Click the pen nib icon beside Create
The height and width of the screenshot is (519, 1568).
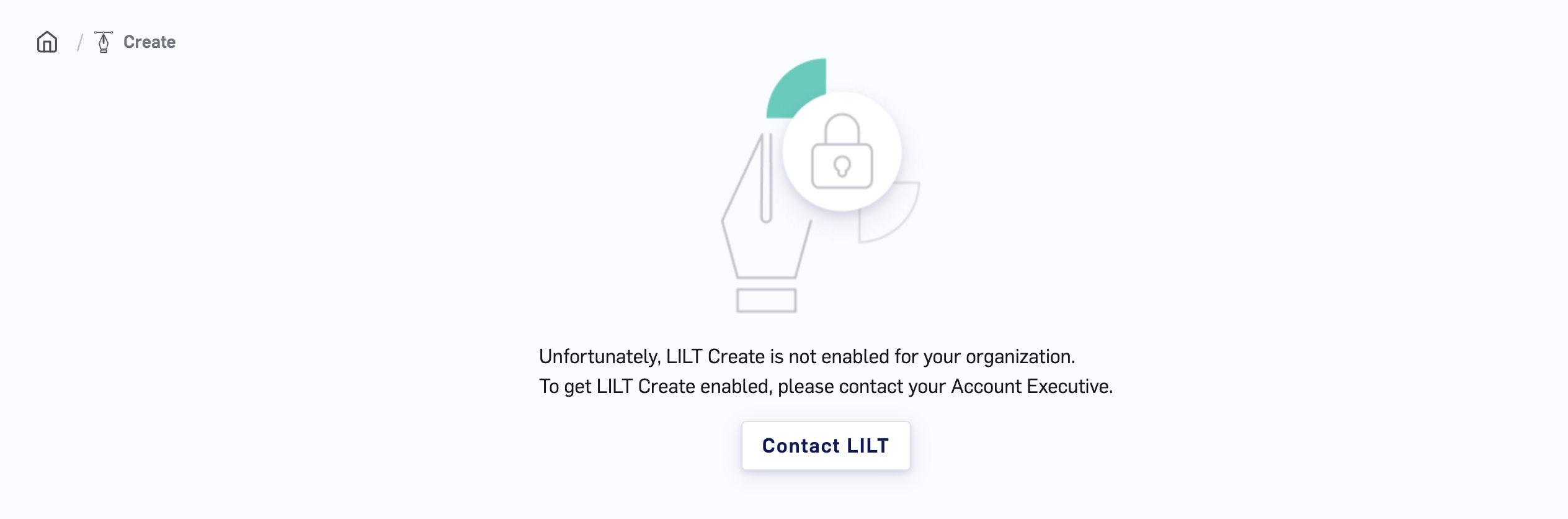tap(104, 42)
